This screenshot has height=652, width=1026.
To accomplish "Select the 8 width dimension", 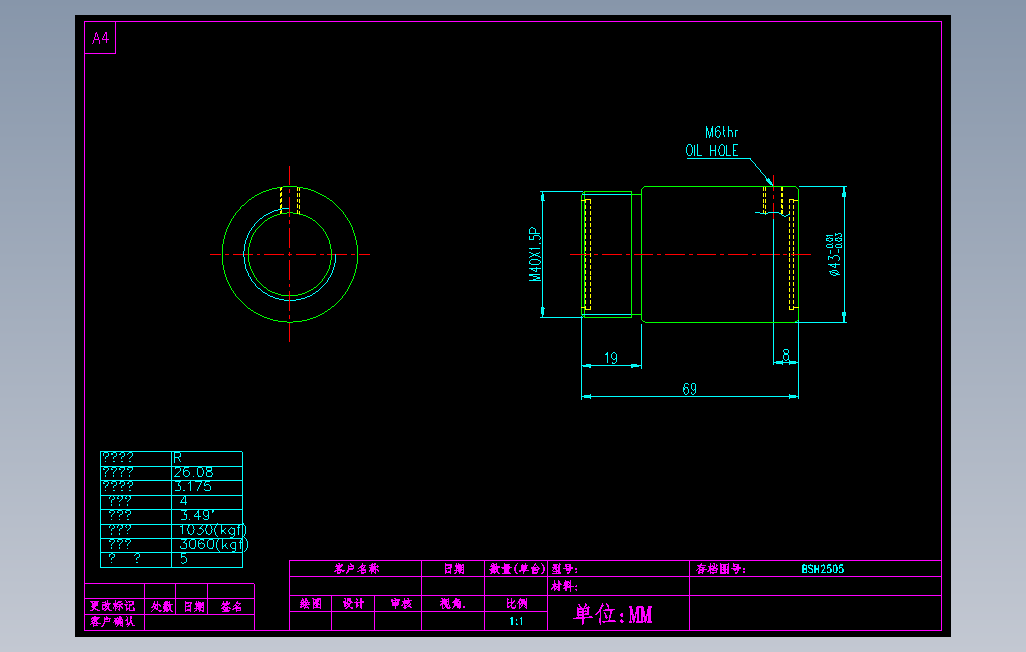I will click(786, 354).
